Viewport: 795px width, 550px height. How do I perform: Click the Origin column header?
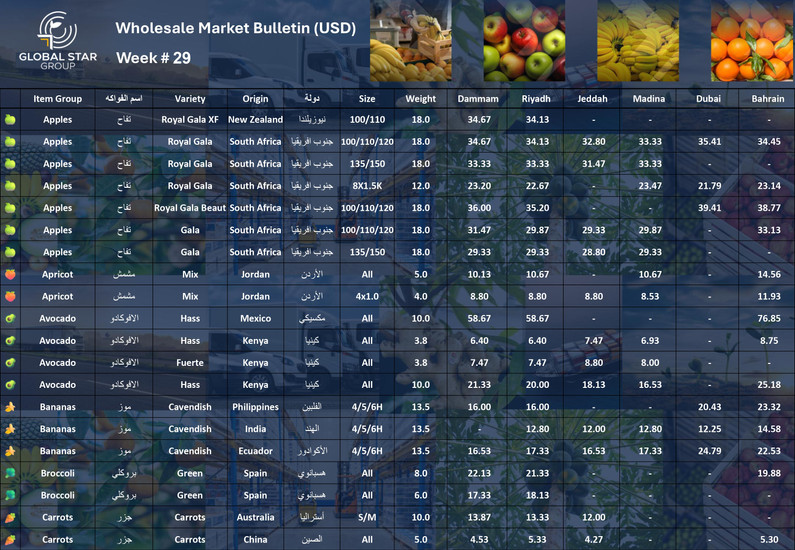(x=255, y=99)
